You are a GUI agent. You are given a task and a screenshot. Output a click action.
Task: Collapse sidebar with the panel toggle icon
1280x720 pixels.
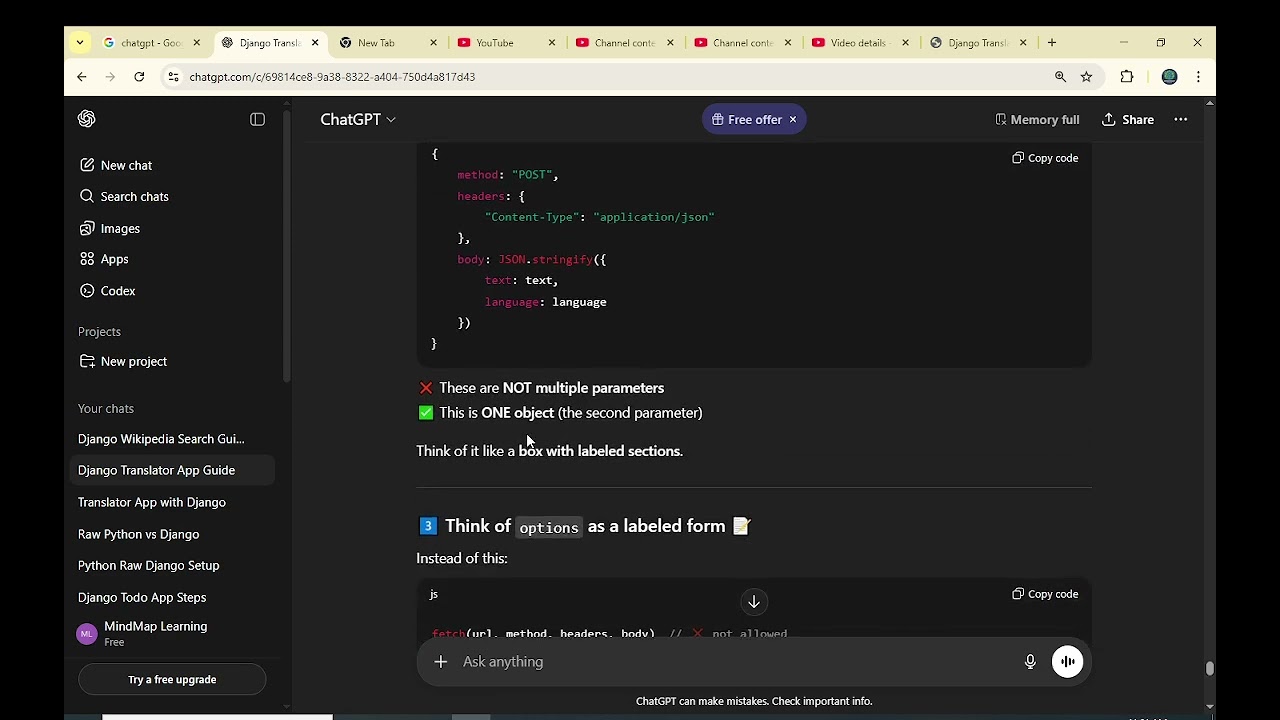click(x=257, y=119)
